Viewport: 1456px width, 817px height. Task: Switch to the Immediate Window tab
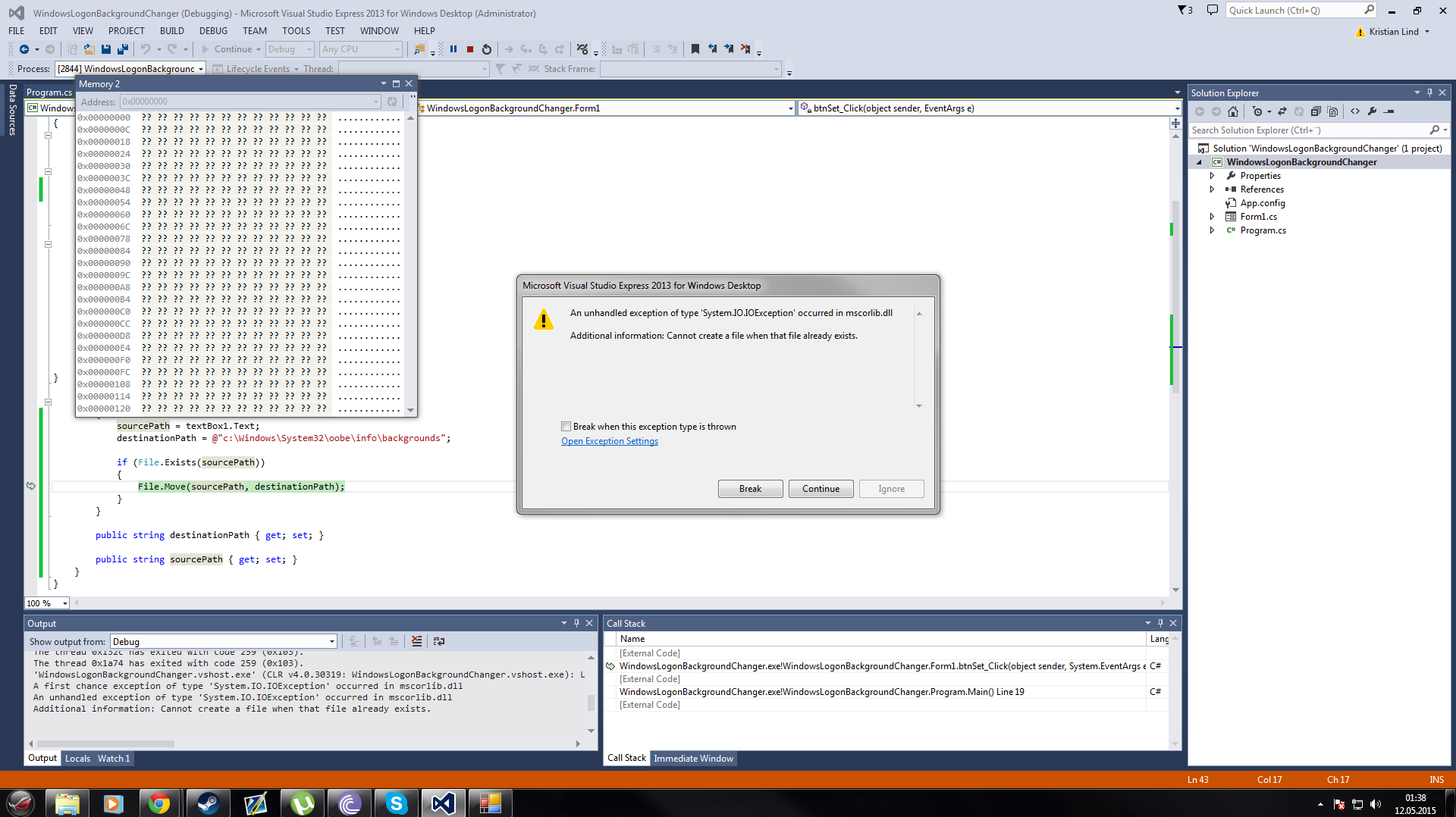tap(693, 759)
